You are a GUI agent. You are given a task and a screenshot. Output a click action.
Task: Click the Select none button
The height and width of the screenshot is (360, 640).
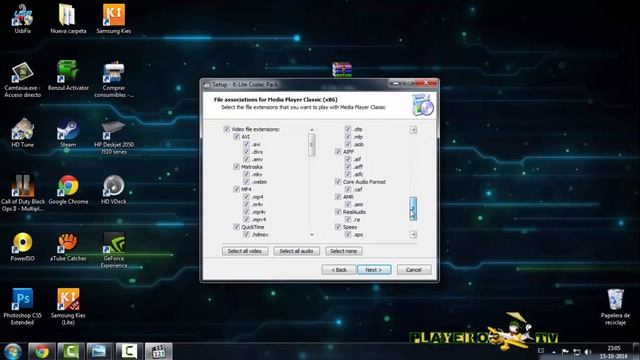[344, 251]
